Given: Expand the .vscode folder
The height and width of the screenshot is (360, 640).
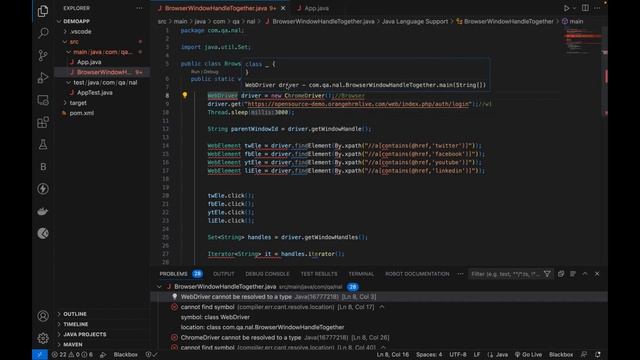Looking at the screenshot, I should 80,31.
